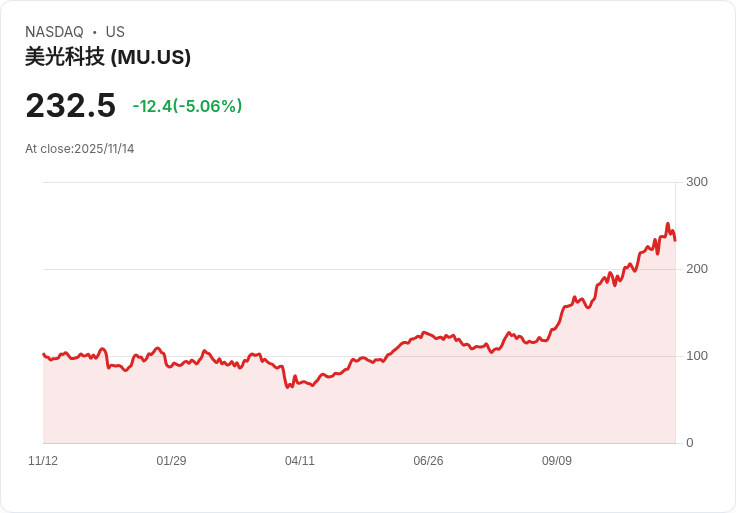Viewport: 736px width, 513px height.
Task: Click the US market label
Action: coord(115,32)
